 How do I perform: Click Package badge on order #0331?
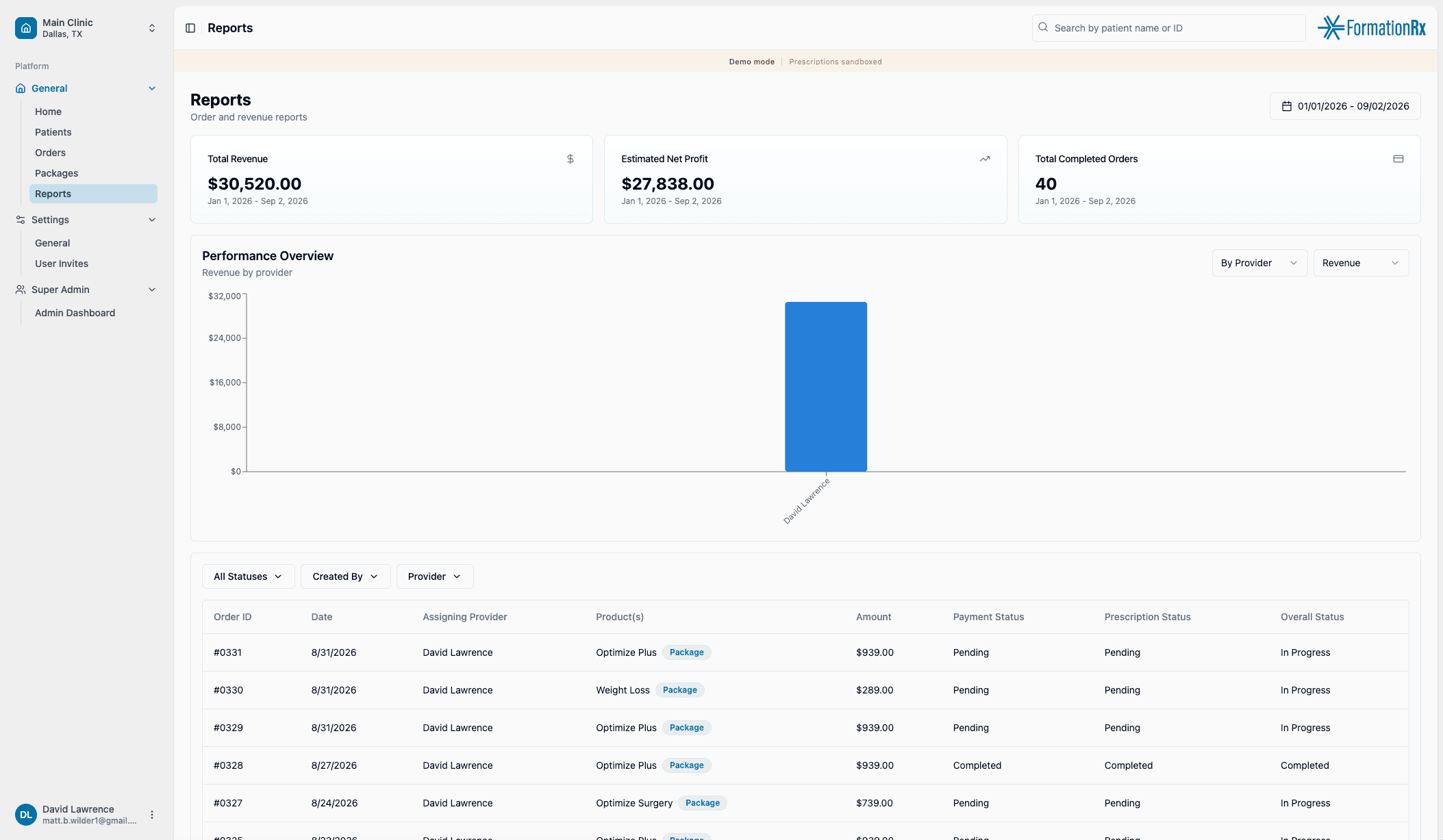tap(686, 652)
